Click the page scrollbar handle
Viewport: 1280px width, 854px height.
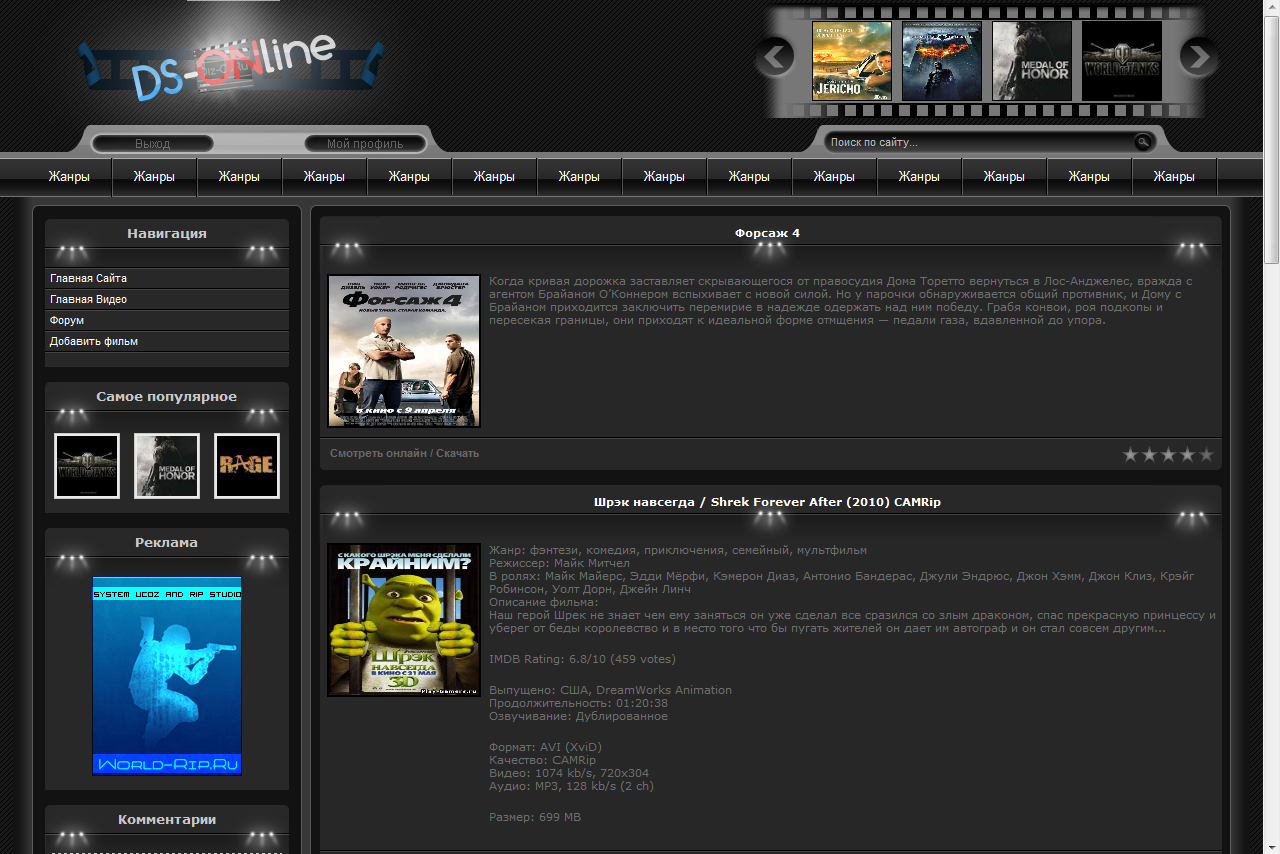[1271, 140]
